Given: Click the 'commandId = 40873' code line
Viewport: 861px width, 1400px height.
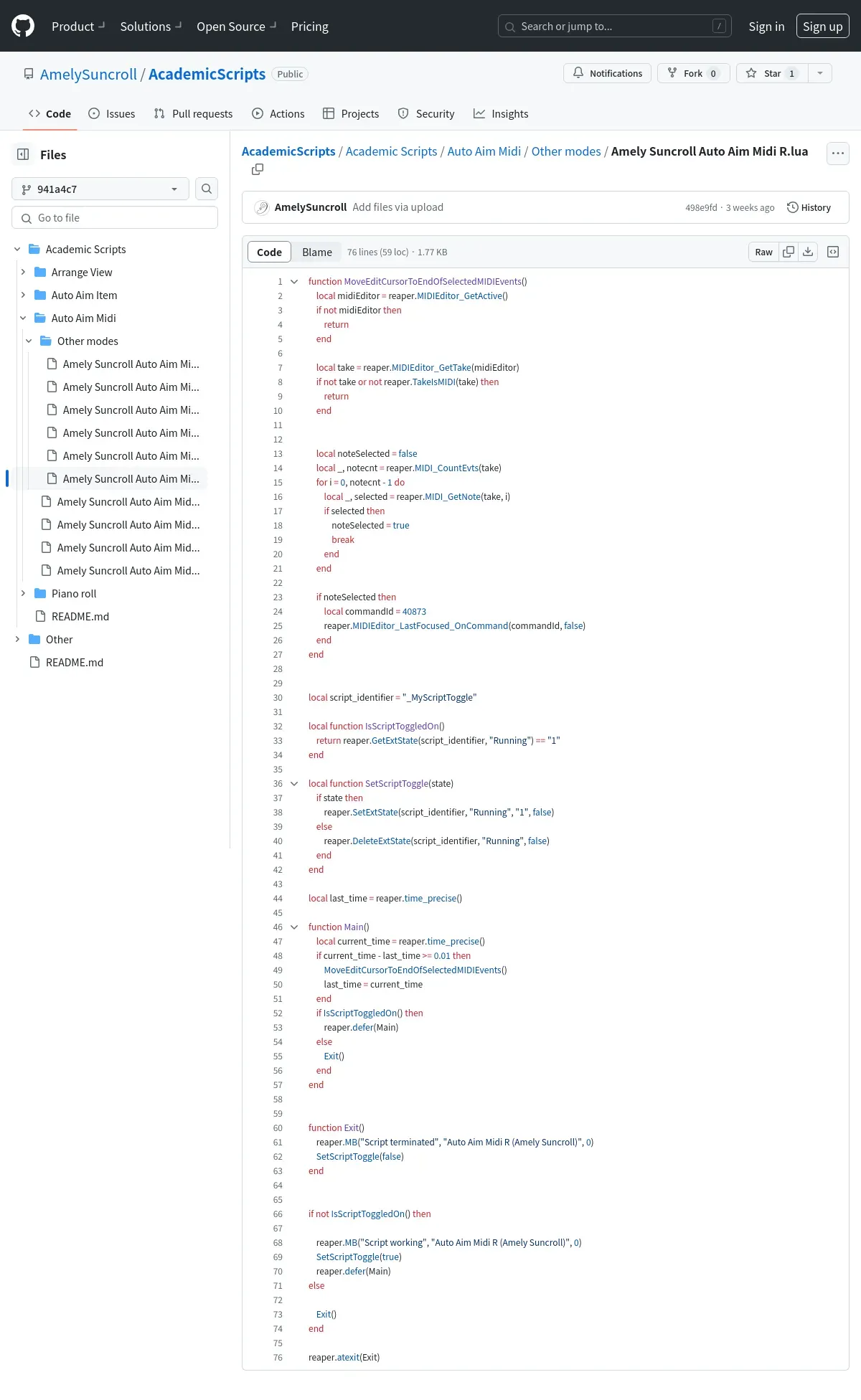Looking at the screenshot, I should coord(375,611).
